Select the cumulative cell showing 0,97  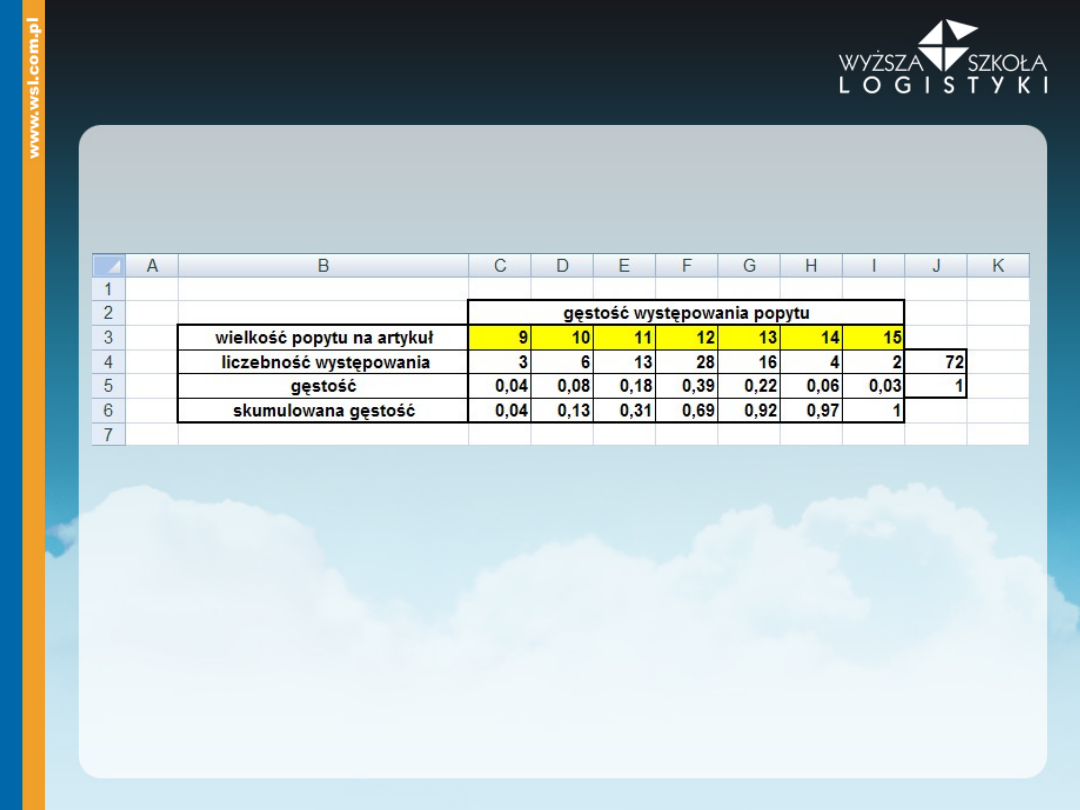pyautogui.click(x=811, y=410)
